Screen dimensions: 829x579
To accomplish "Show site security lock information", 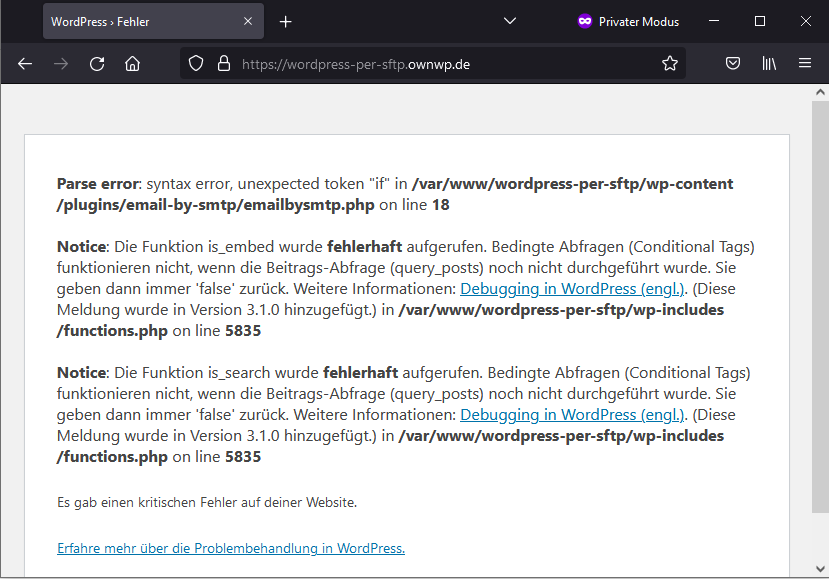I will [224, 64].
